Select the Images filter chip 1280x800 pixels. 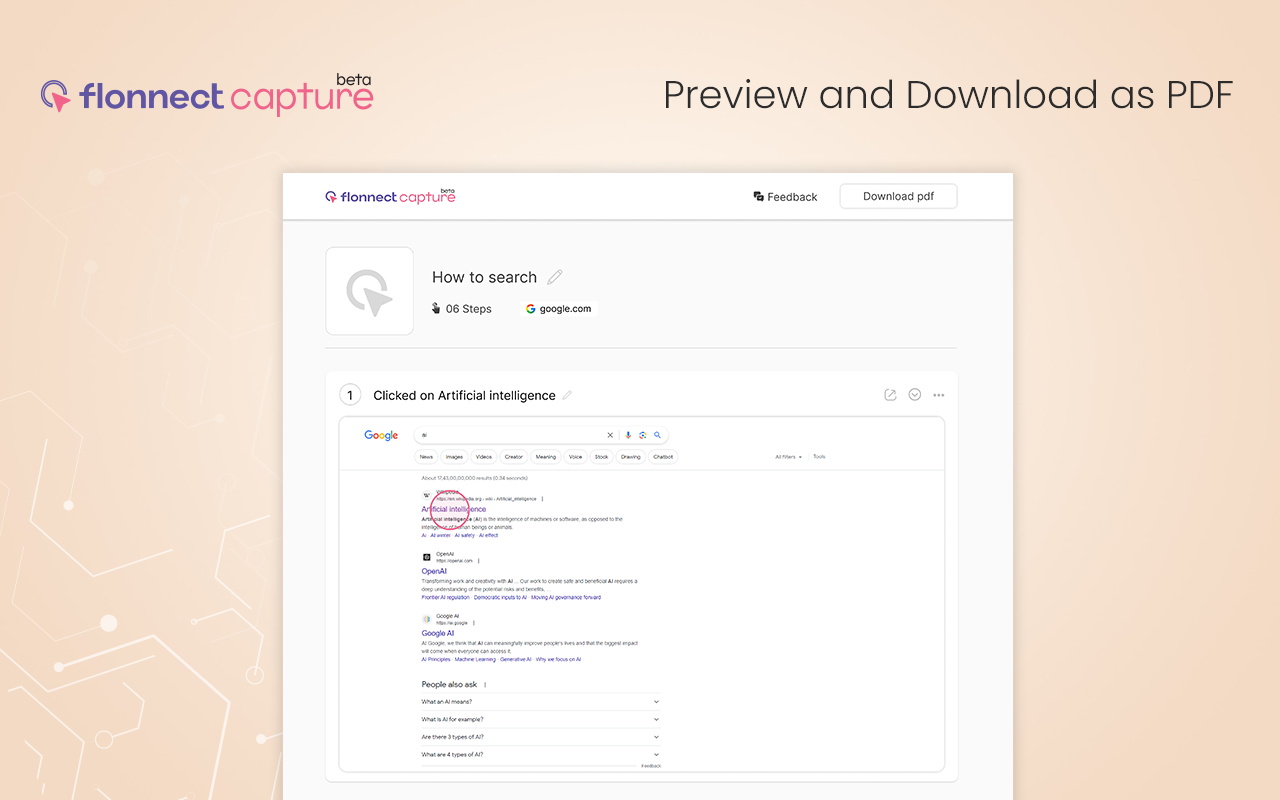click(454, 457)
